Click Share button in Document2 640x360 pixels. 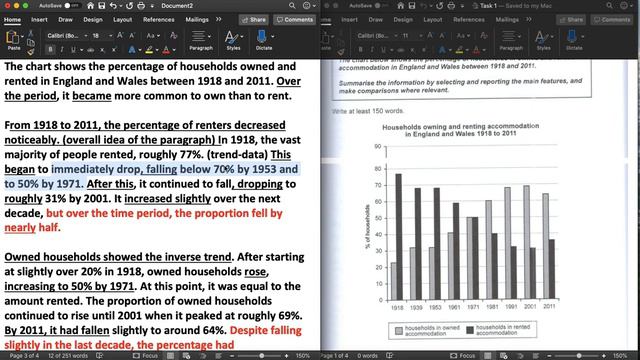[253, 20]
